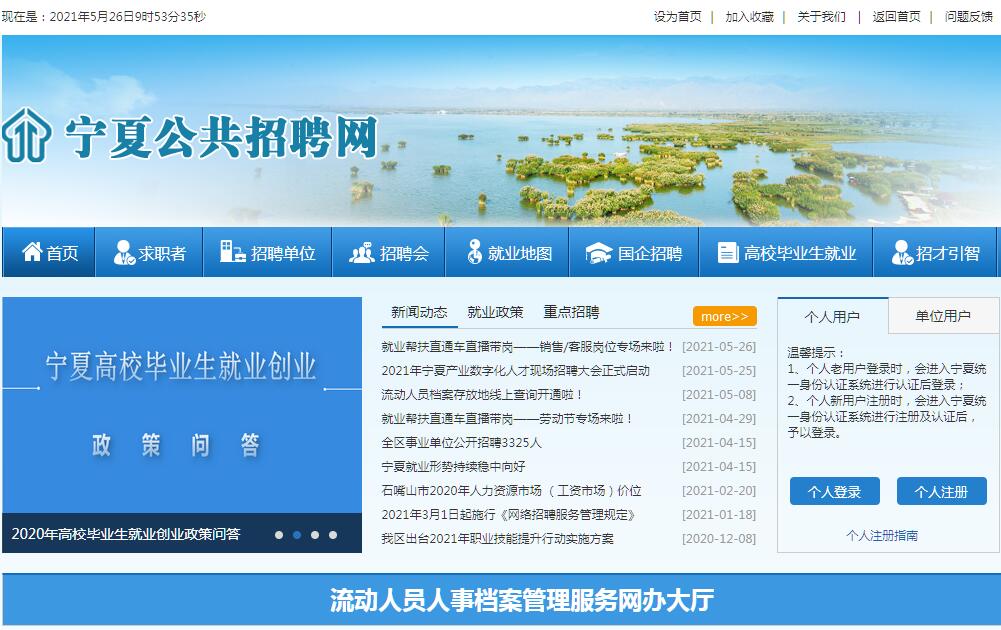The width and height of the screenshot is (1001, 630).
Task: Select the fourth carousel indicator dot
Action: point(333,535)
